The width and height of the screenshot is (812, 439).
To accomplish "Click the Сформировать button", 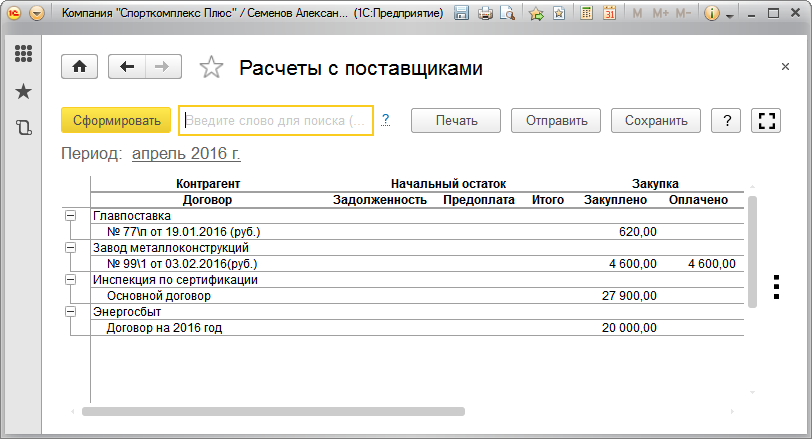I will click(116, 121).
